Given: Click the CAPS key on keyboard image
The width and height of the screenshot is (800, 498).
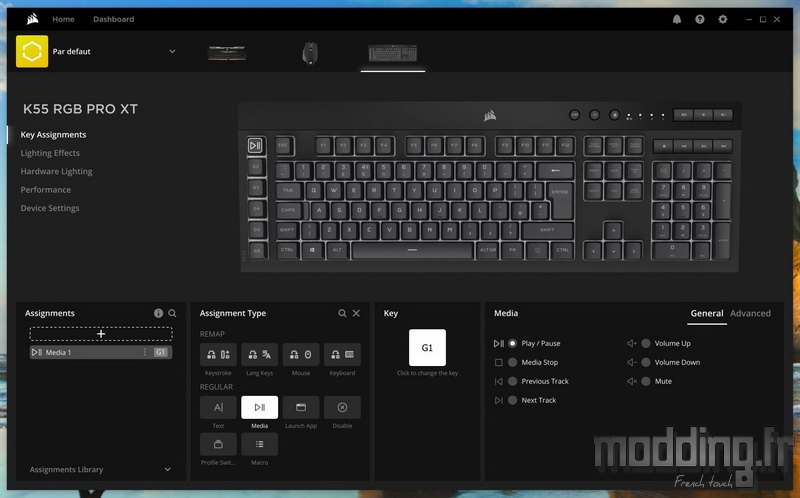Looking at the screenshot, I should click(291, 210).
